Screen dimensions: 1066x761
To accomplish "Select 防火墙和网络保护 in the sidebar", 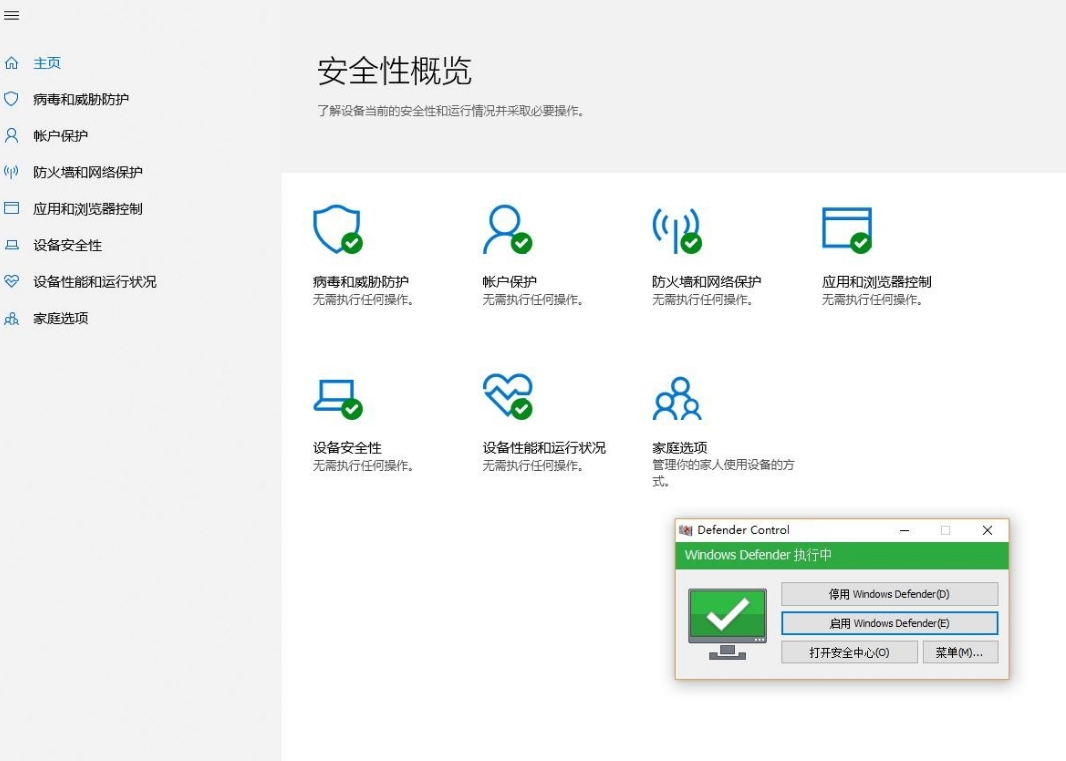I will [88, 172].
